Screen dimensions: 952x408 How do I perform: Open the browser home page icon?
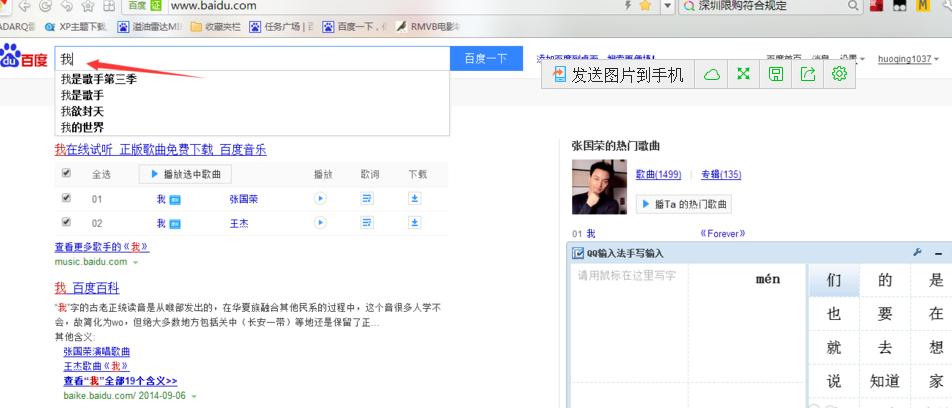(x=87, y=6)
